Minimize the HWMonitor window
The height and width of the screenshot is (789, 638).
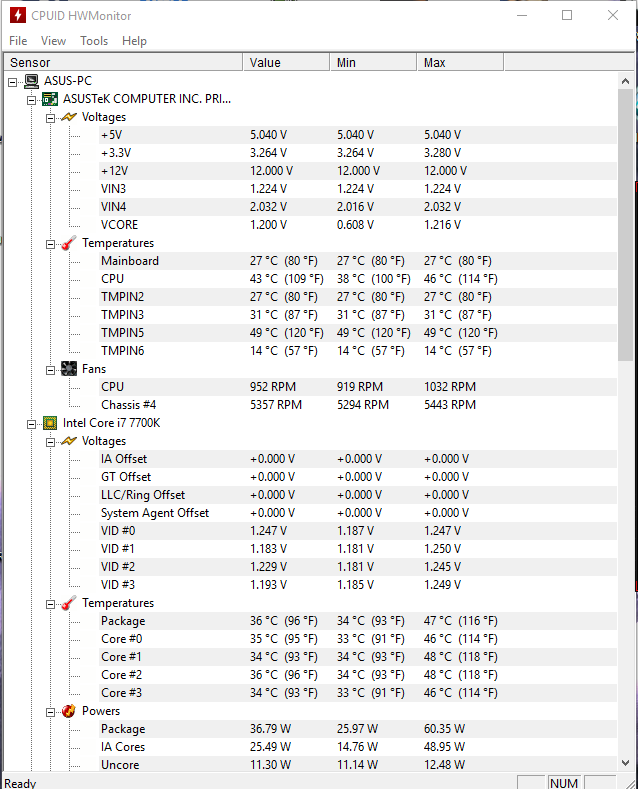click(522, 15)
